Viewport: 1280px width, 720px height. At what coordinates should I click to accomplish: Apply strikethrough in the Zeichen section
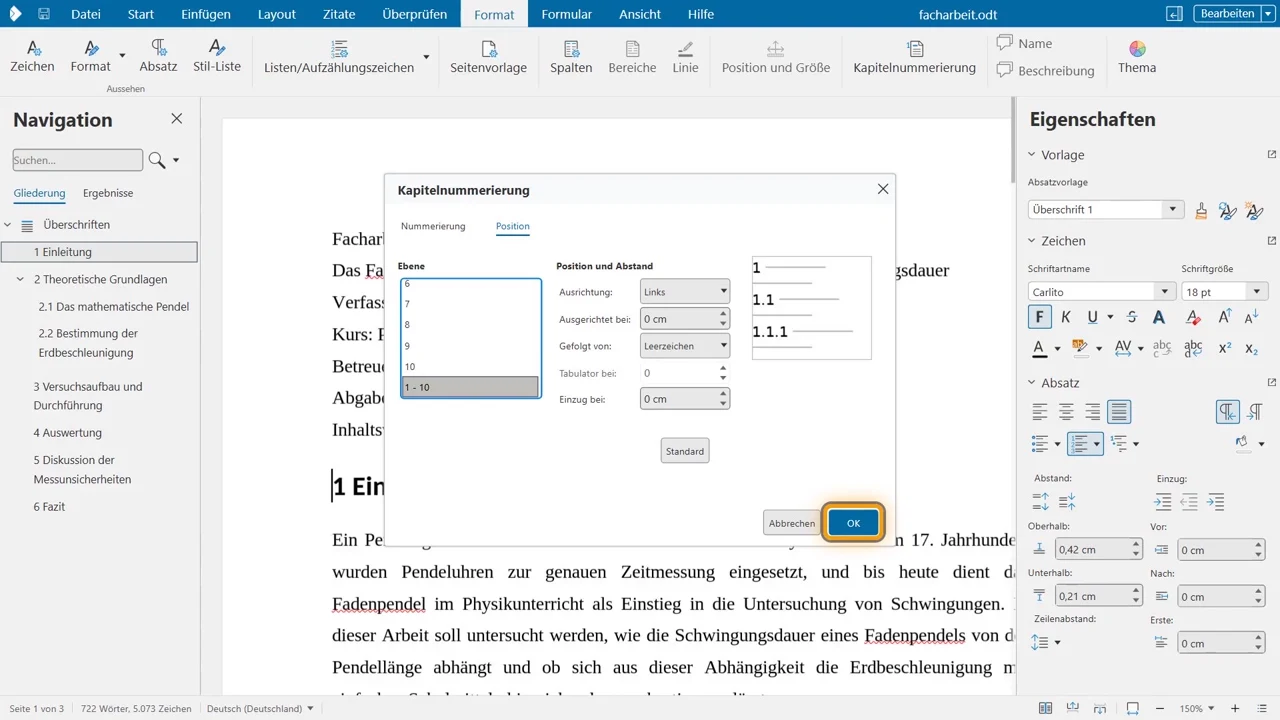coord(1132,317)
